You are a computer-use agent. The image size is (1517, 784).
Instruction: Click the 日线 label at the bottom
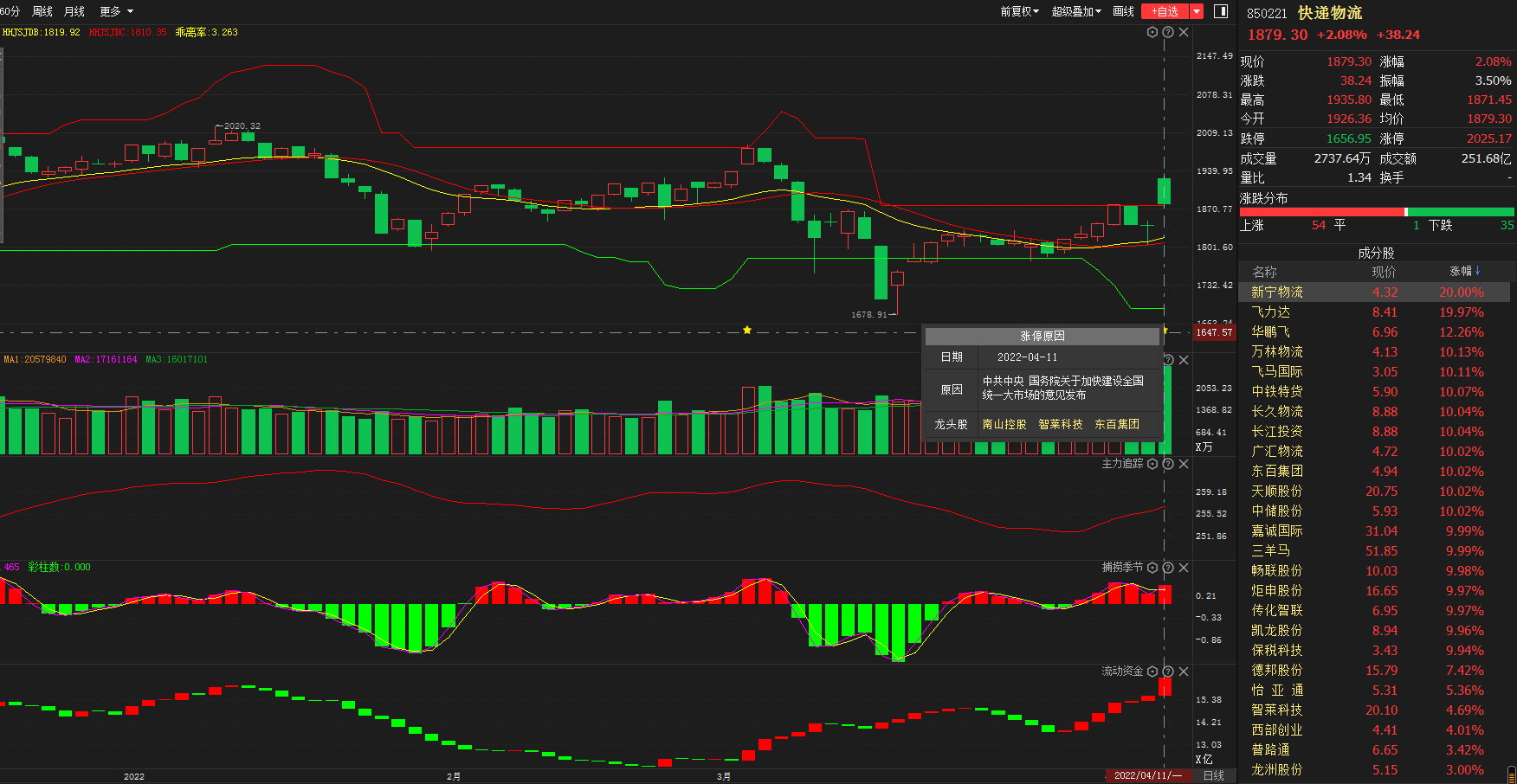point(1214,775)
